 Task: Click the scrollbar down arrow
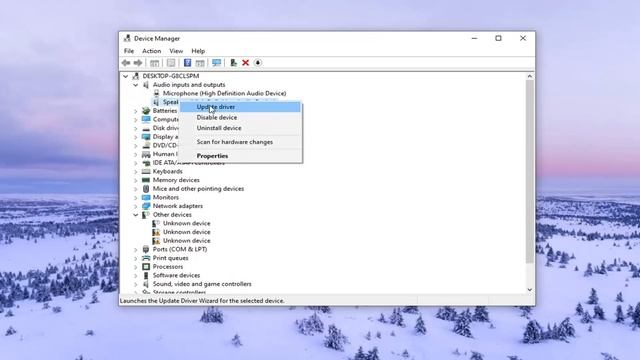tap(529, 290)
